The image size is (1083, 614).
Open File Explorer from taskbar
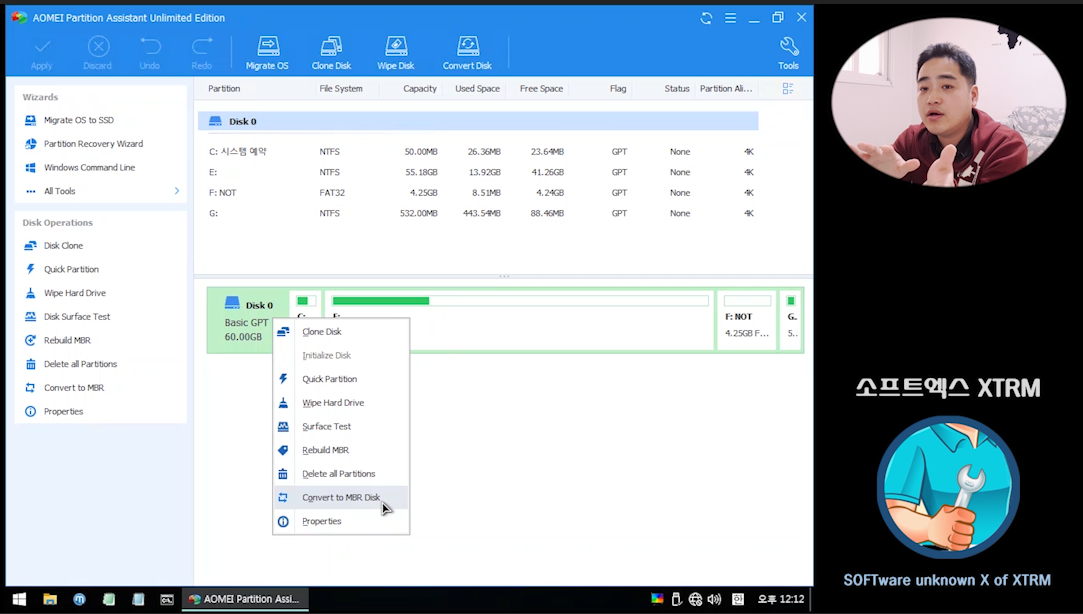tap(50, 599)
